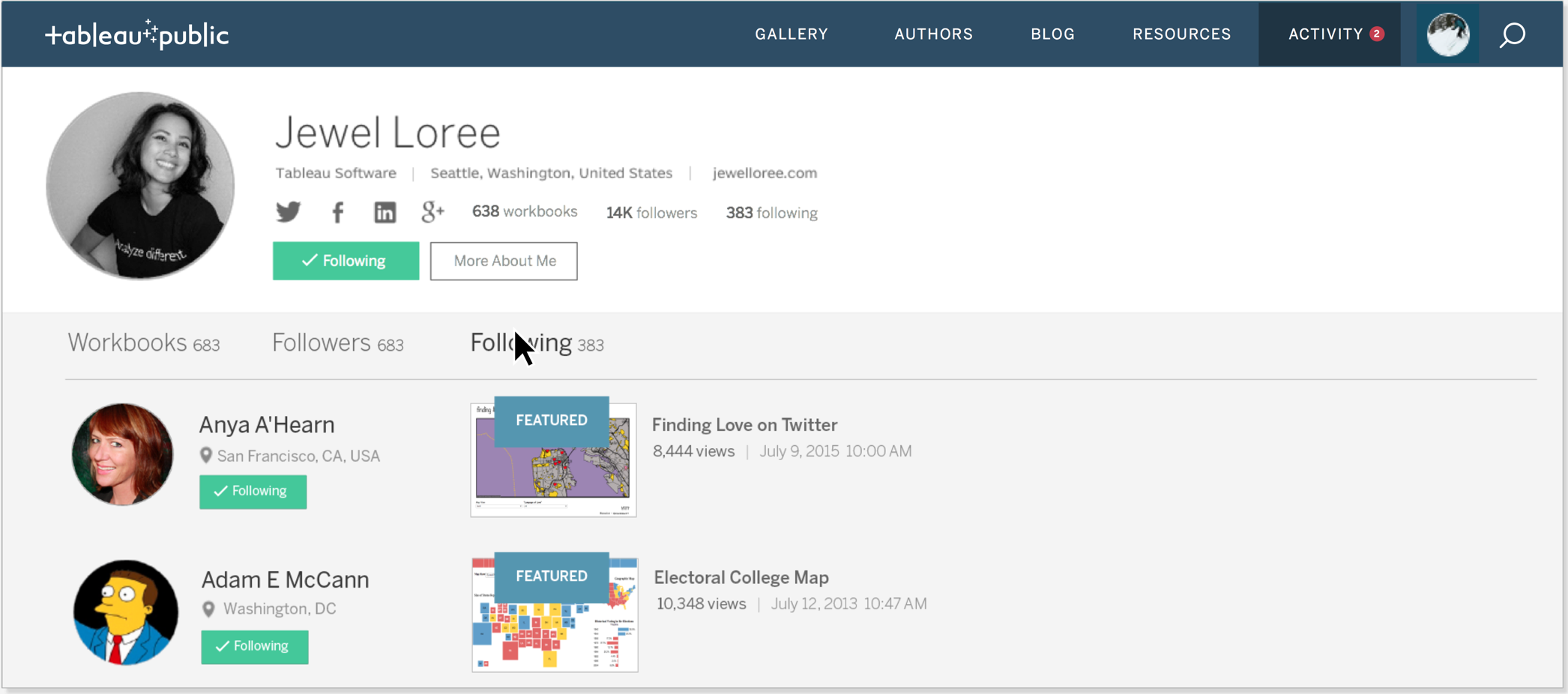Image resolution: width=1568 pixels, height=694 pixels.
Task: Click the Tableau Software organization text
Action: click(336, 173)
